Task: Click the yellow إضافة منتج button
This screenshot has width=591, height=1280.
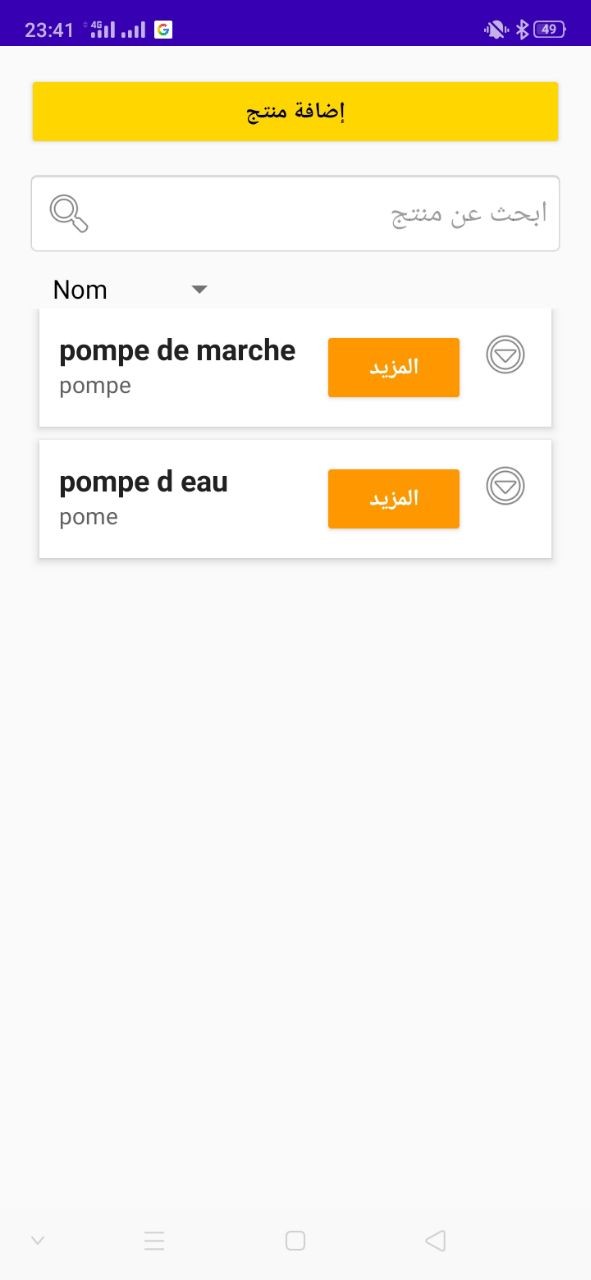Action: click(295, 111)
